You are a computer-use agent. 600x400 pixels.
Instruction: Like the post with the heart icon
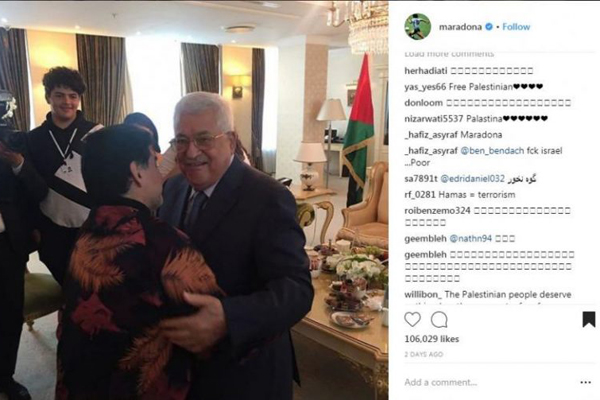pyautogui.click(x=412, y=319)
